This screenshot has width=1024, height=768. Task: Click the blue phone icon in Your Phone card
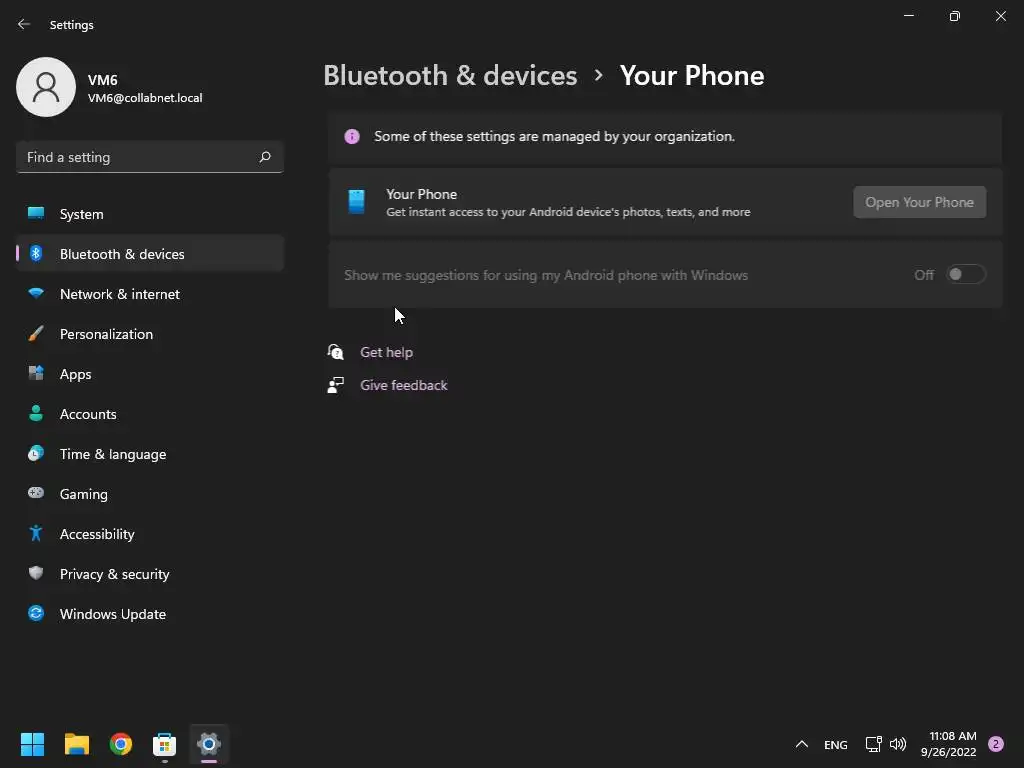point(357,202)
